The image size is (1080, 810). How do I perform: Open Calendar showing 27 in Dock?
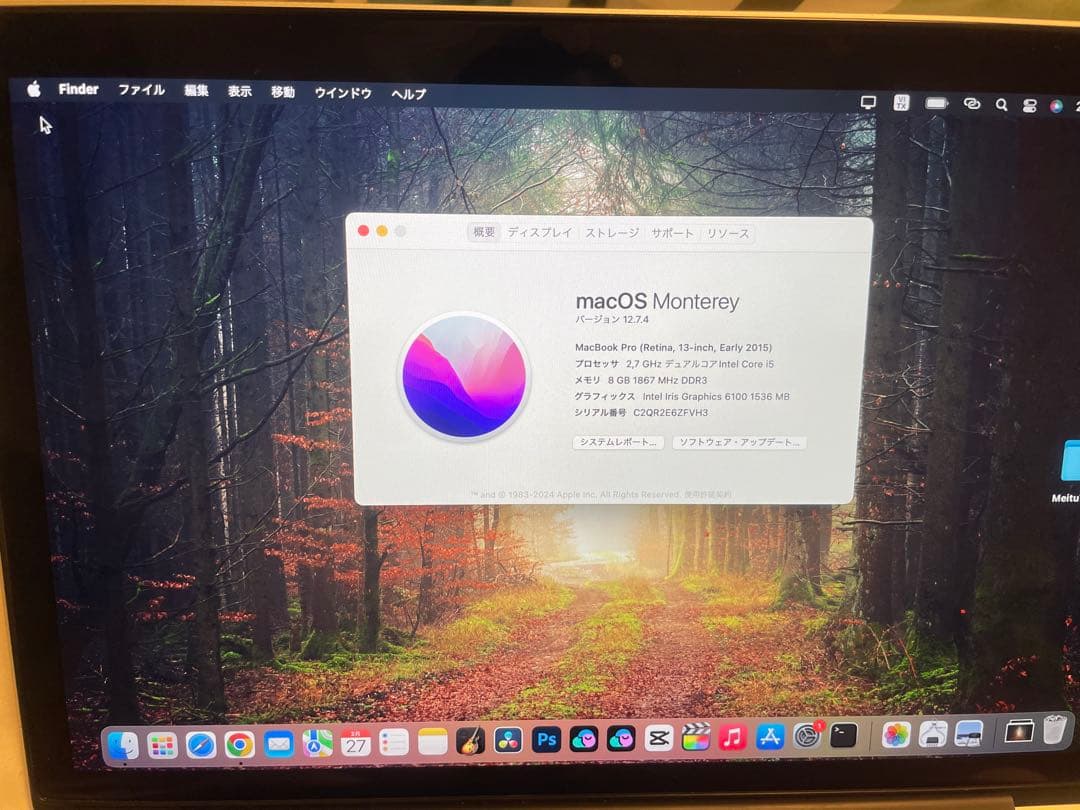pyautogui.click(x=356, y=743)
